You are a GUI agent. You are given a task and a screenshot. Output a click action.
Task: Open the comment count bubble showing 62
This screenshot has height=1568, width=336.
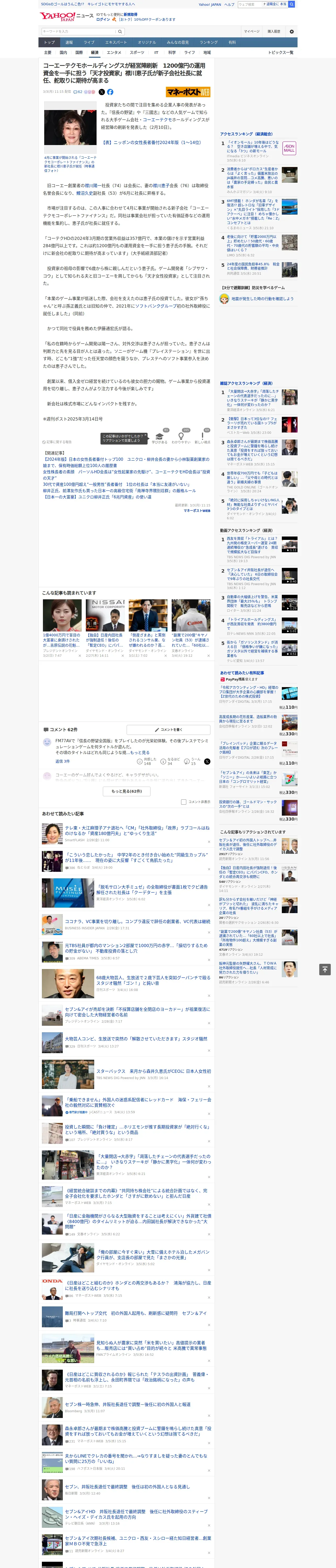click(x=78, y=92)
